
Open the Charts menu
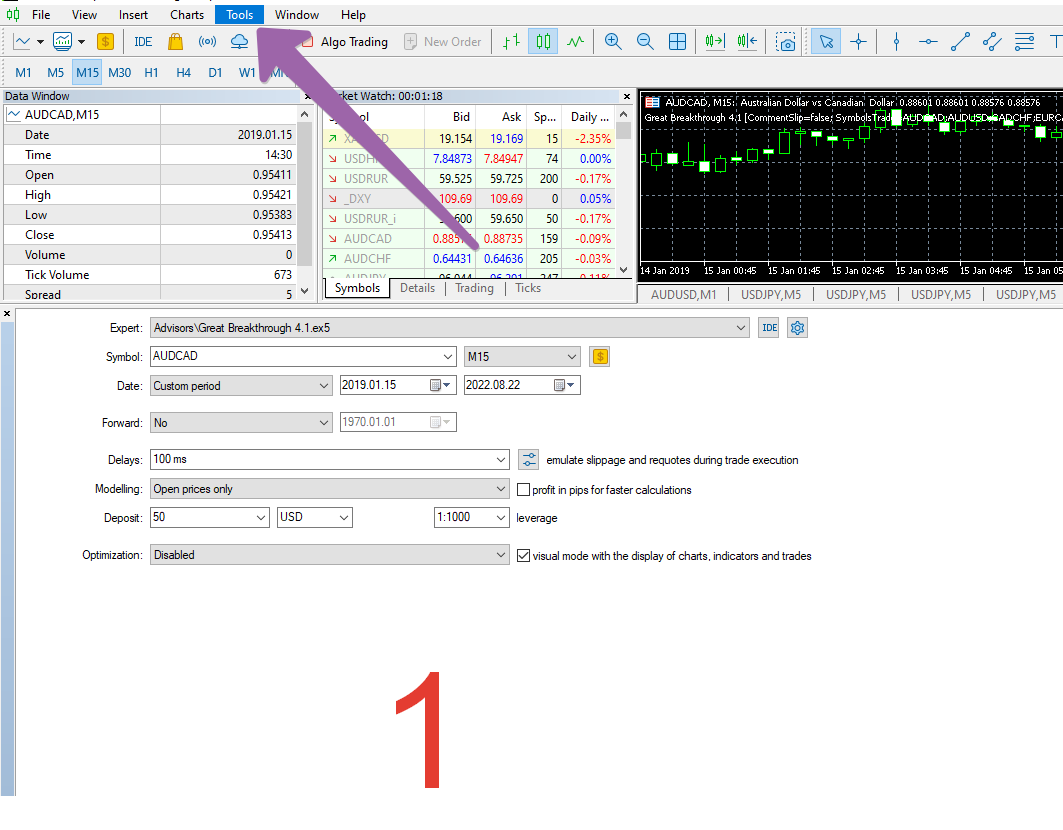(x=187, y=15)
